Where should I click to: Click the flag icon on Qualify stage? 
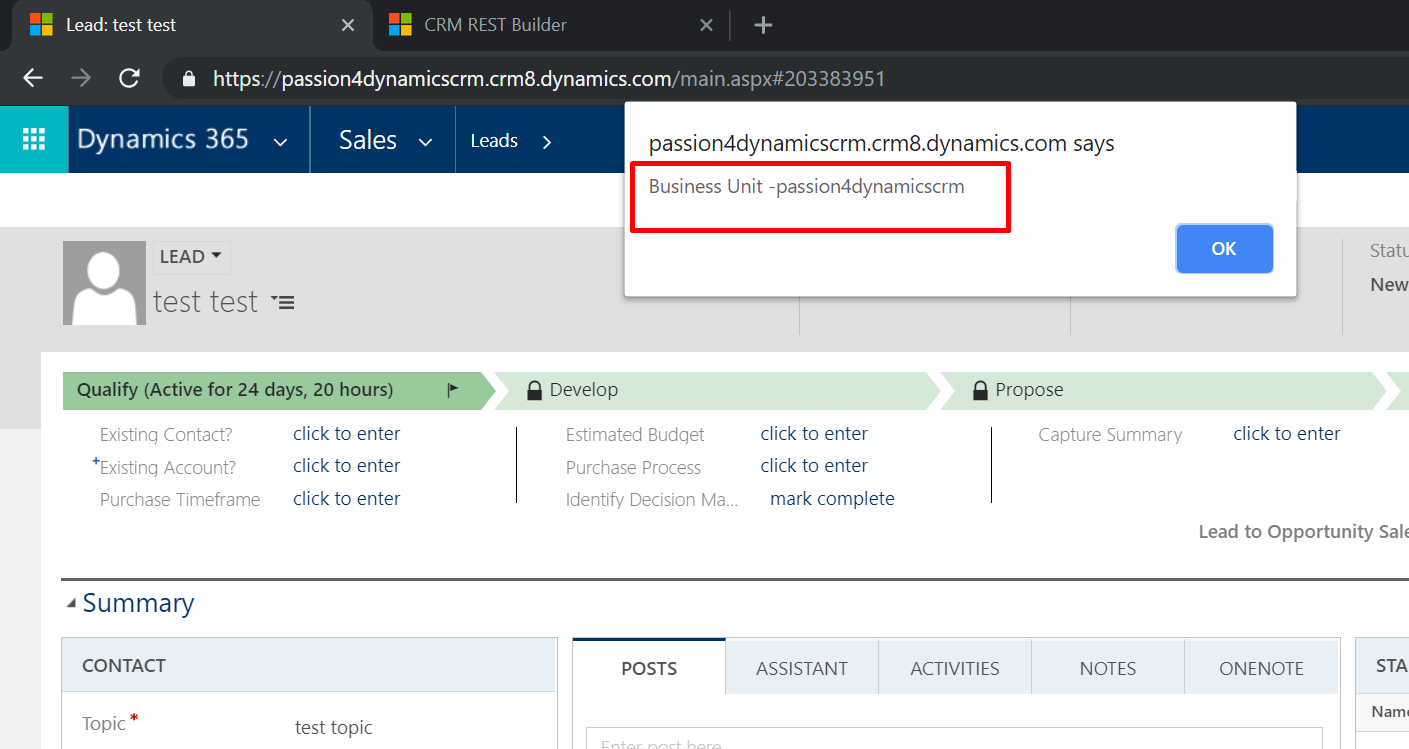(x=453, y=390)
